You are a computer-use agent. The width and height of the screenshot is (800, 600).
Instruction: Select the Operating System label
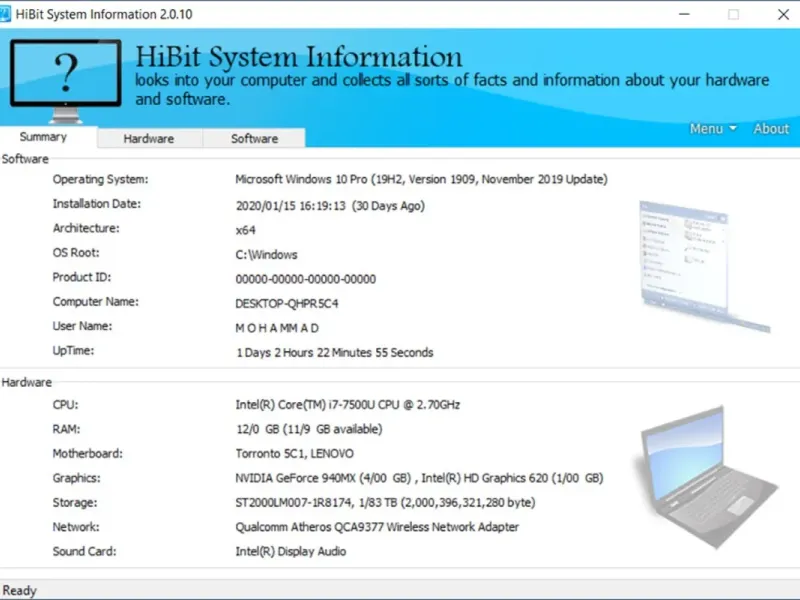click(101, 180)
